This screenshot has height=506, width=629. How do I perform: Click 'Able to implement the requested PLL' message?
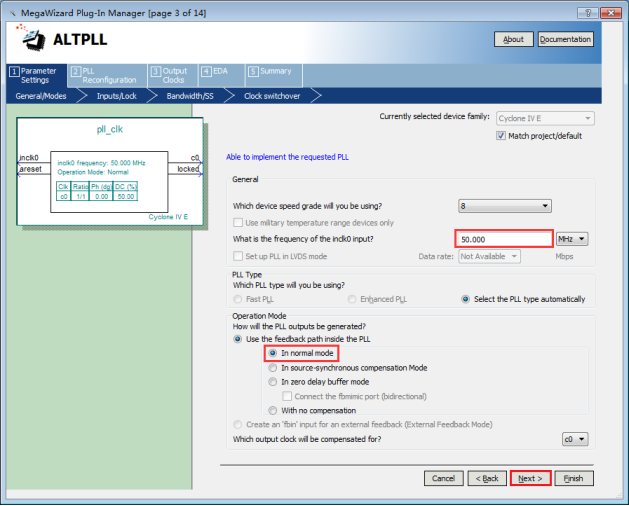point(287,157)
